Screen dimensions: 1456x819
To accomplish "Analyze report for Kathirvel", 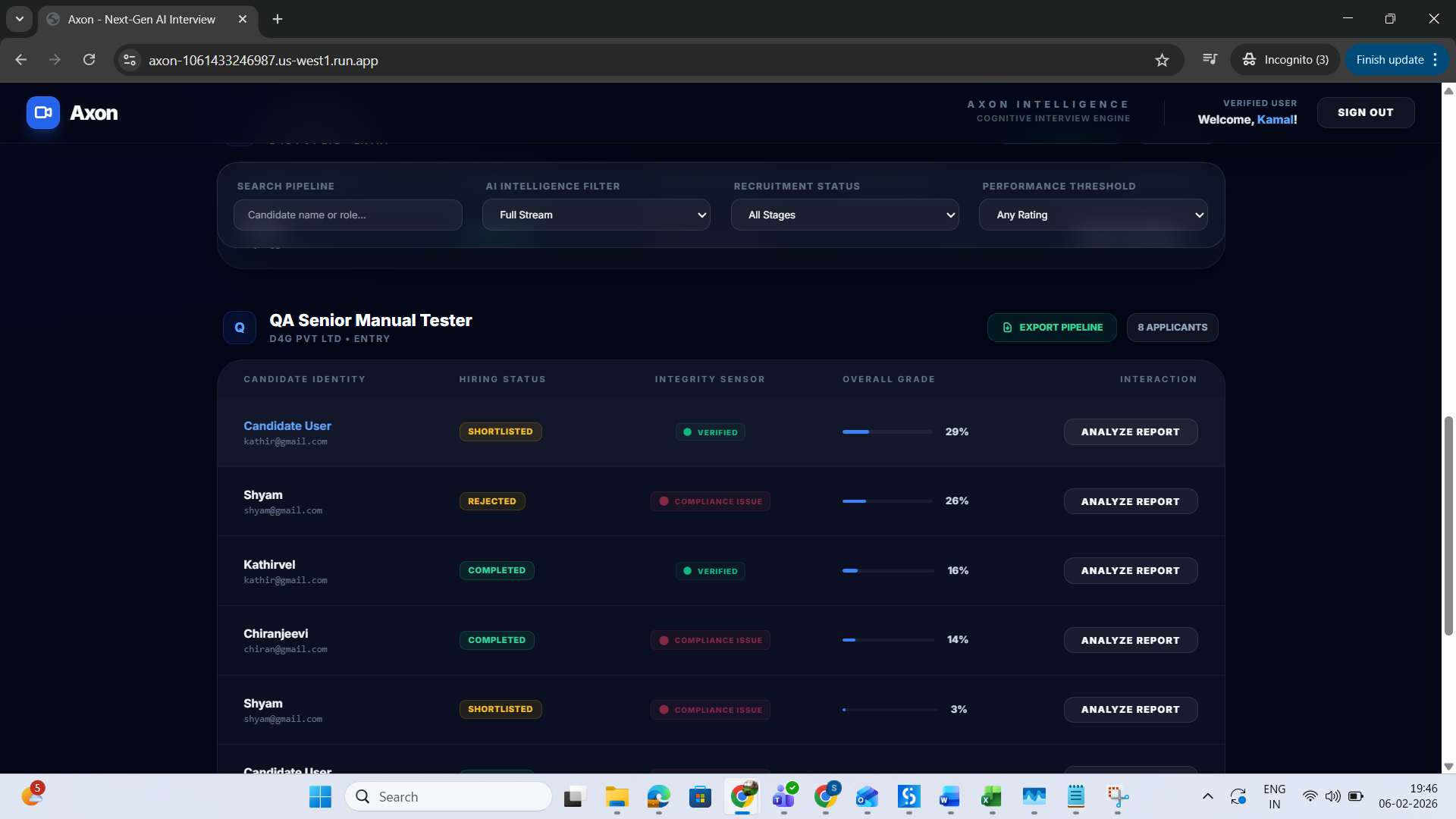I will tap(1130, 571).
